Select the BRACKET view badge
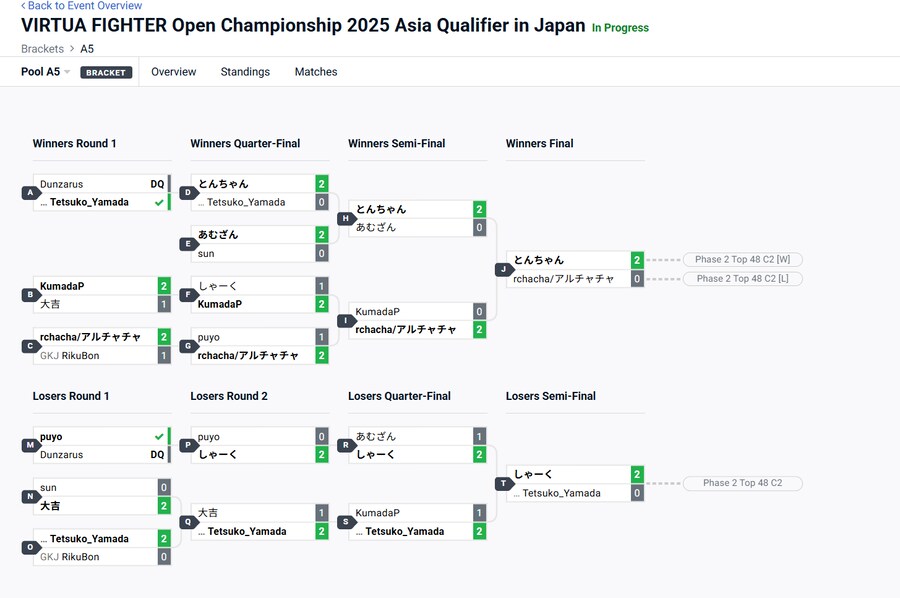The image size is (900, 598). [106, 73]
